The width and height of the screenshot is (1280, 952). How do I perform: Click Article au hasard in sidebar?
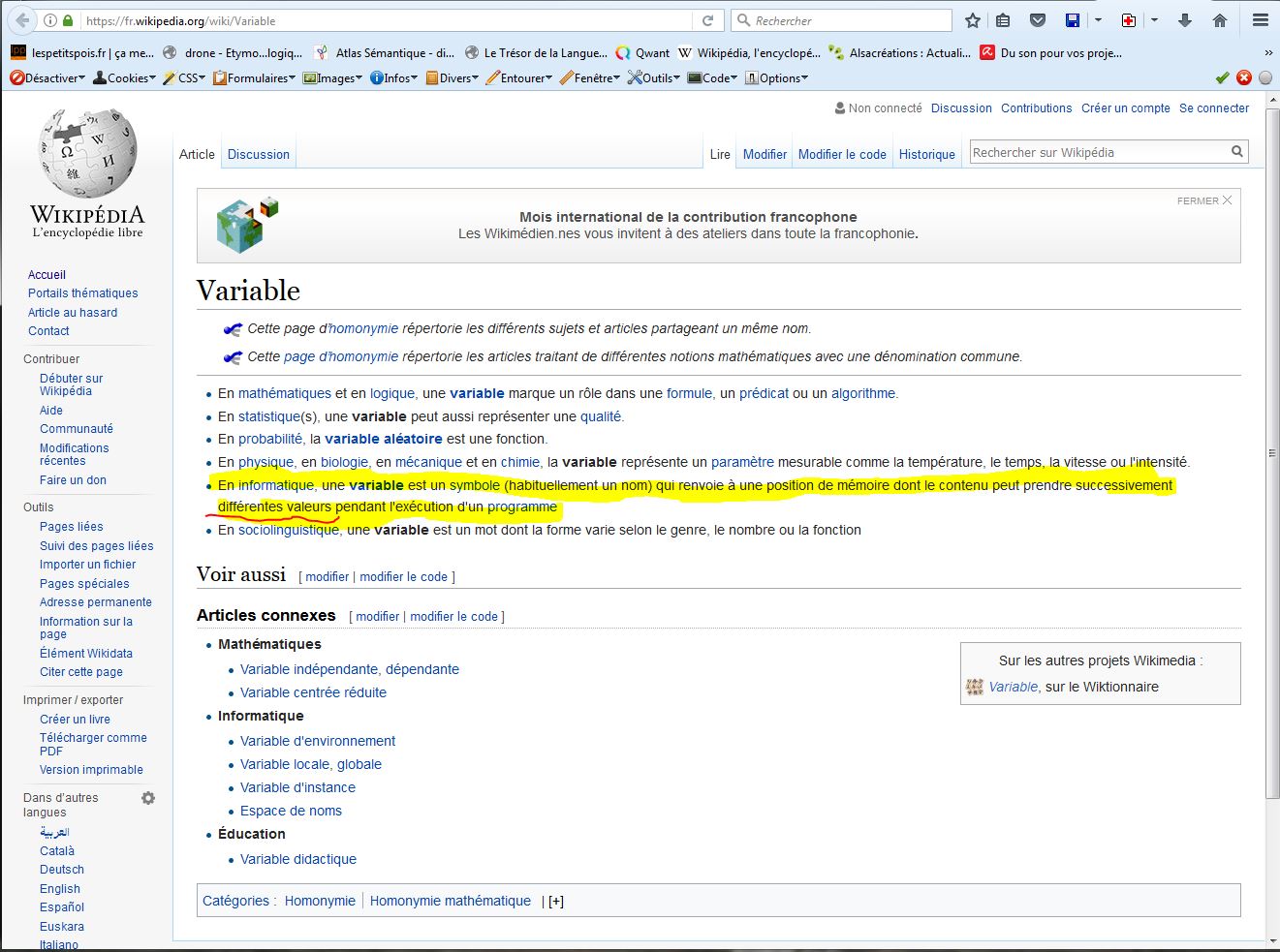point(73,312)
